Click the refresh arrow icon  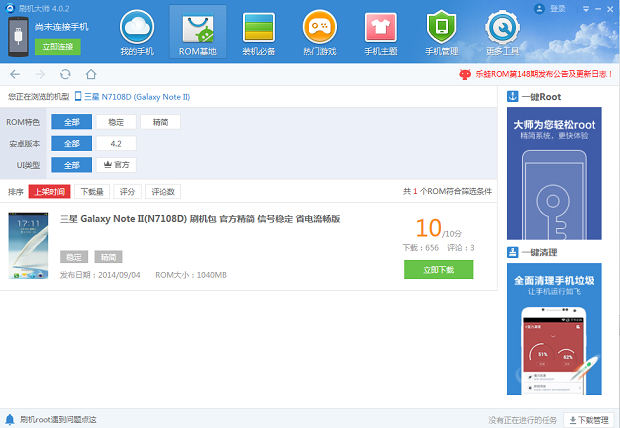[65, 74]
